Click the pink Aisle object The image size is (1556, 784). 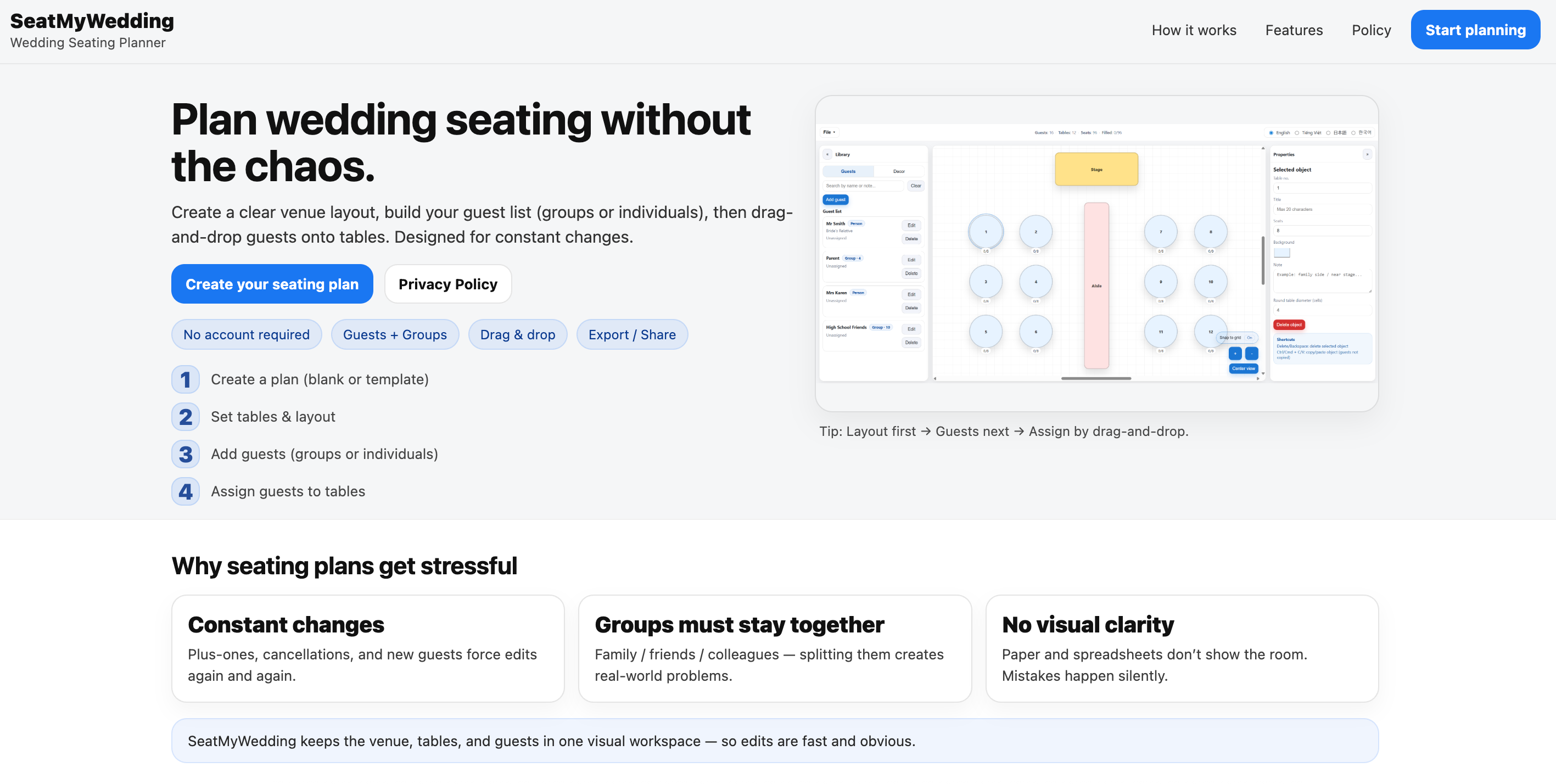point(1096,285)
